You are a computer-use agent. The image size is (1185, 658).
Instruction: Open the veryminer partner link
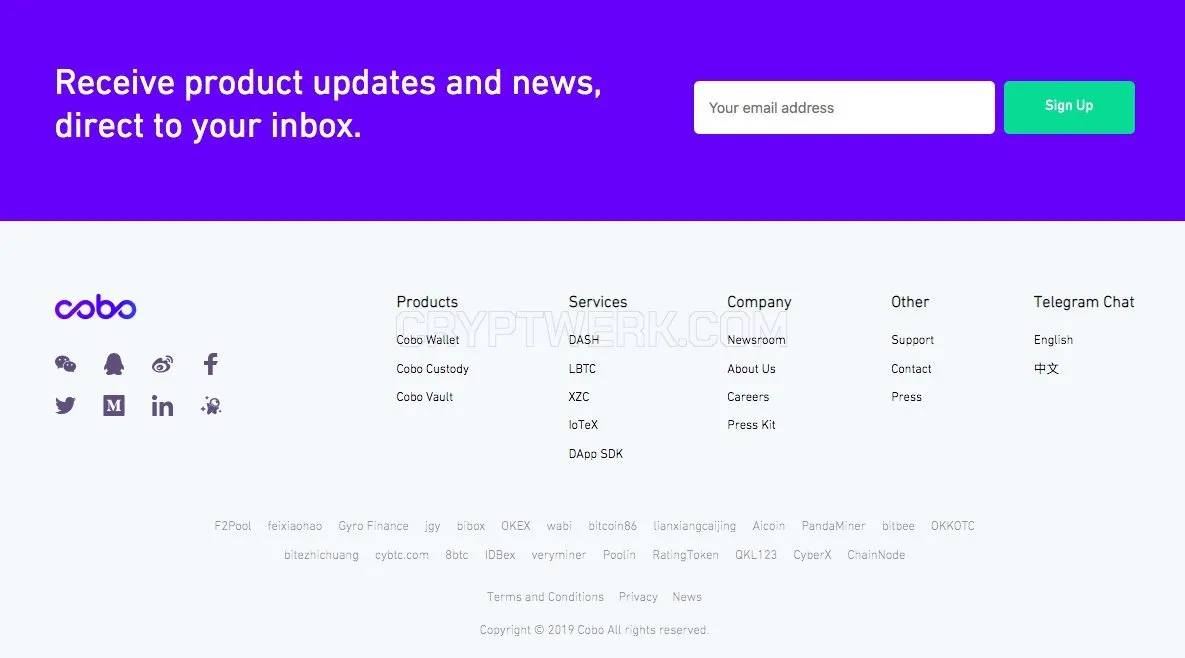[x=558, y=555]
